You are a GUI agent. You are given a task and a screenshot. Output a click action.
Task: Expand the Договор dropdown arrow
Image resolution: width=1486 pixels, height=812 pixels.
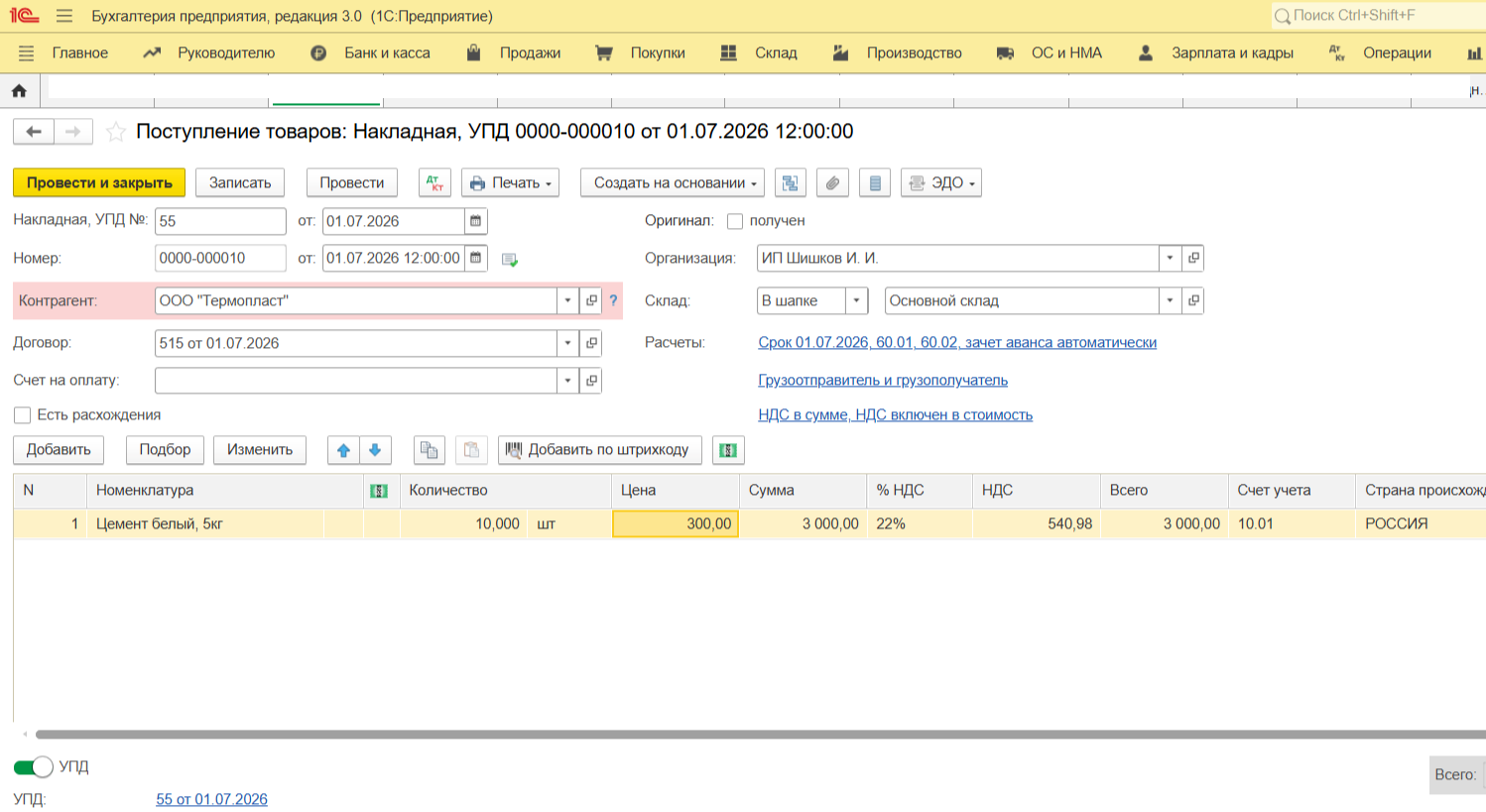(x=567, y=343)
